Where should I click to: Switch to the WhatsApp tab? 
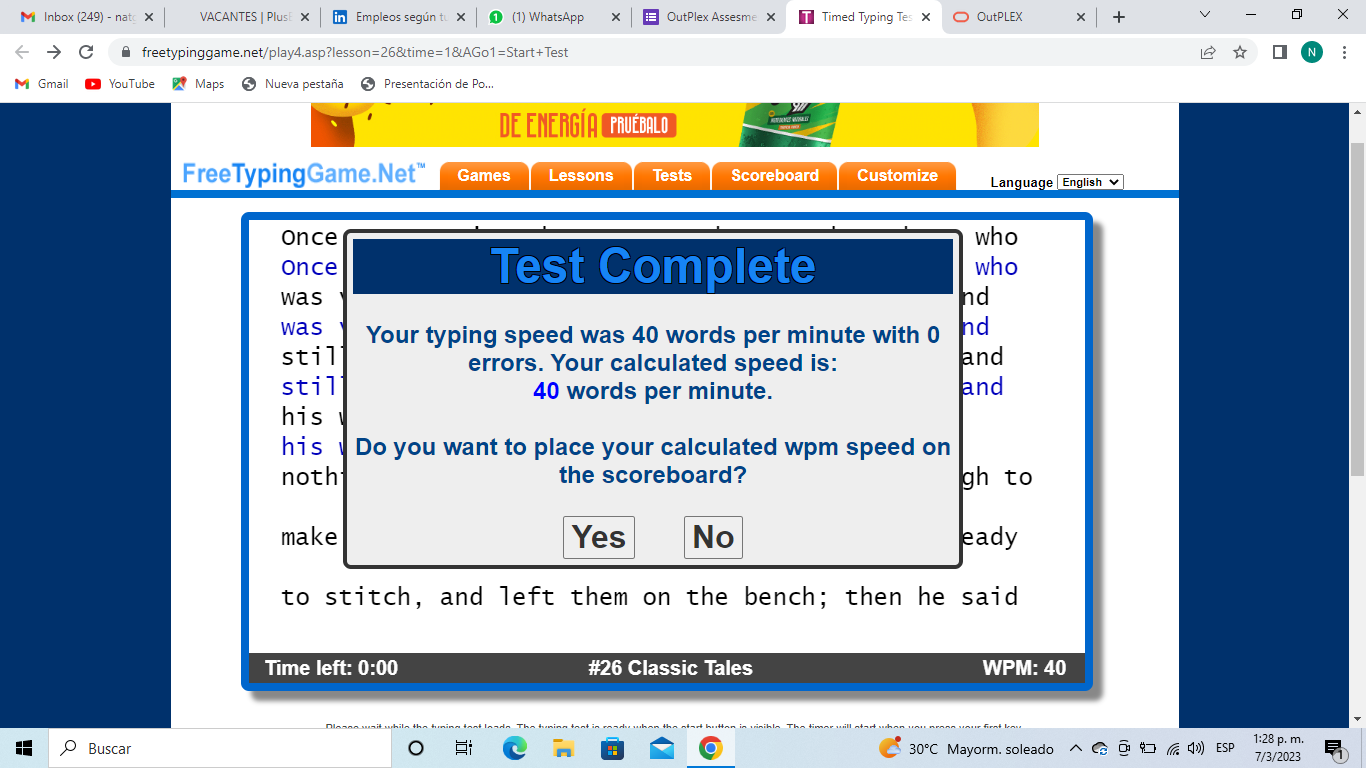coord(556,17)
